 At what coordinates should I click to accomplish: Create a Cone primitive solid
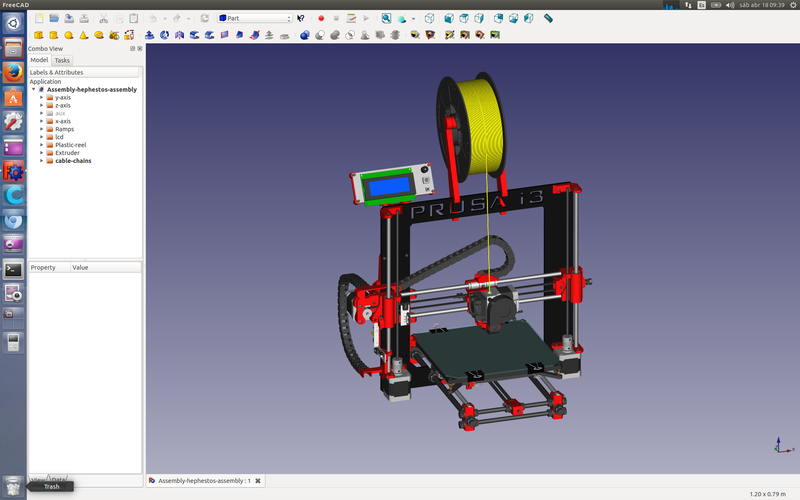[x=85, y=35]
